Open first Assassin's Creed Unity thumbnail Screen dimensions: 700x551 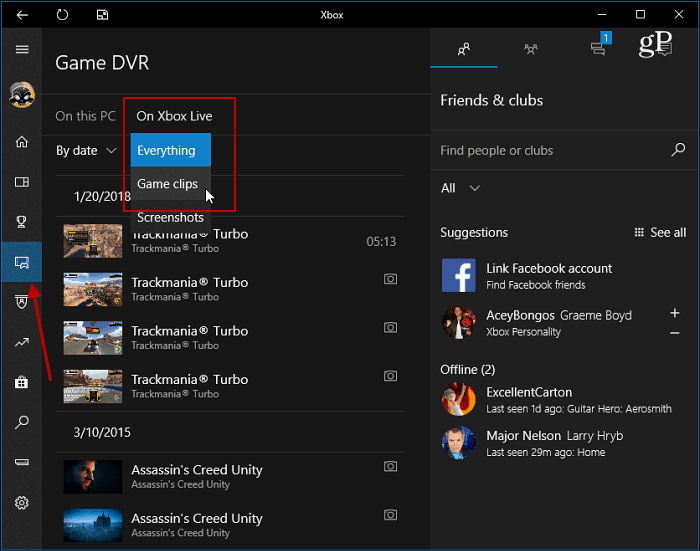93,477
